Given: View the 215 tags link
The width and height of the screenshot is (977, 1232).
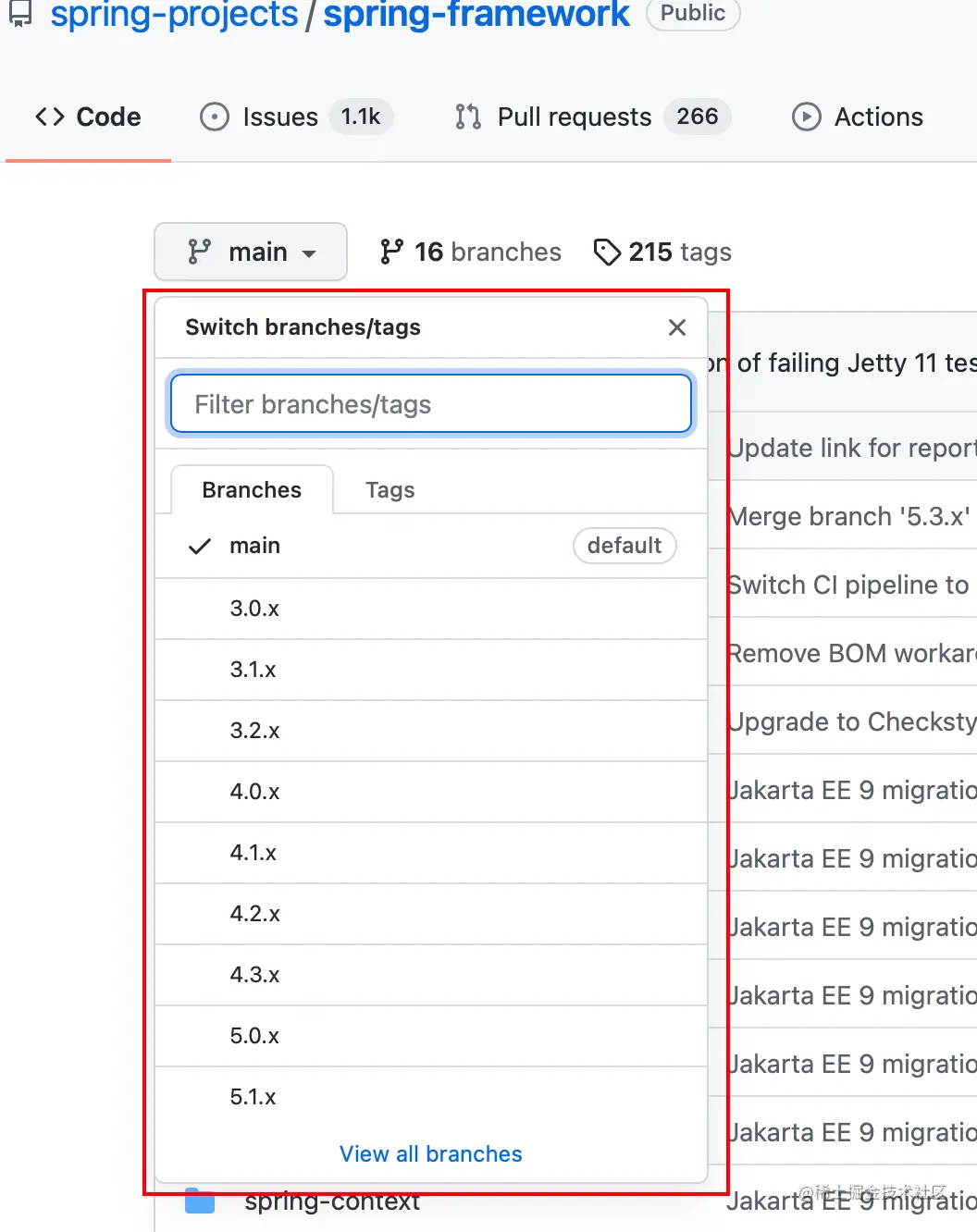Looking at the screenshot, I should [662, 252].
